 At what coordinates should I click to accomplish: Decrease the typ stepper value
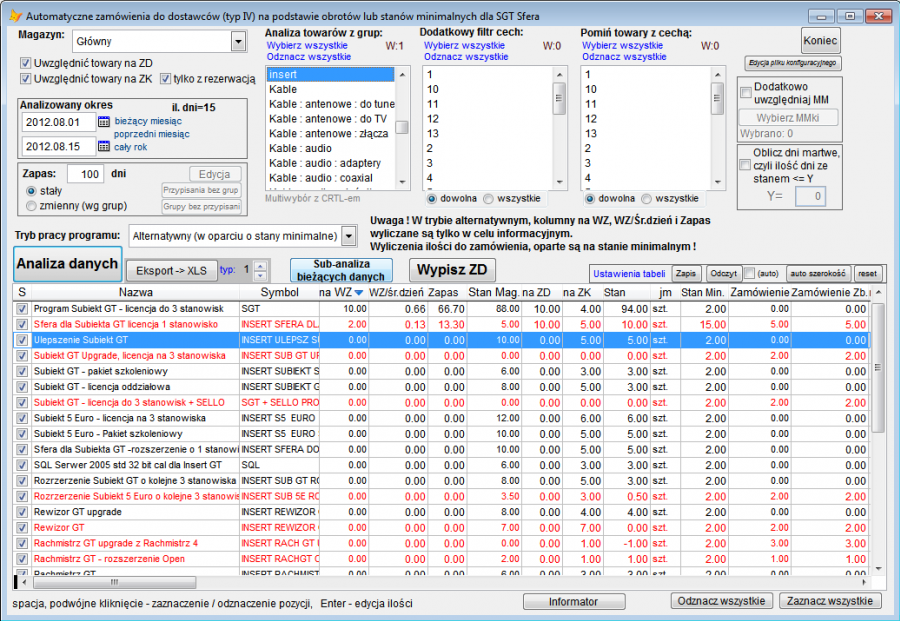[261, 275]
